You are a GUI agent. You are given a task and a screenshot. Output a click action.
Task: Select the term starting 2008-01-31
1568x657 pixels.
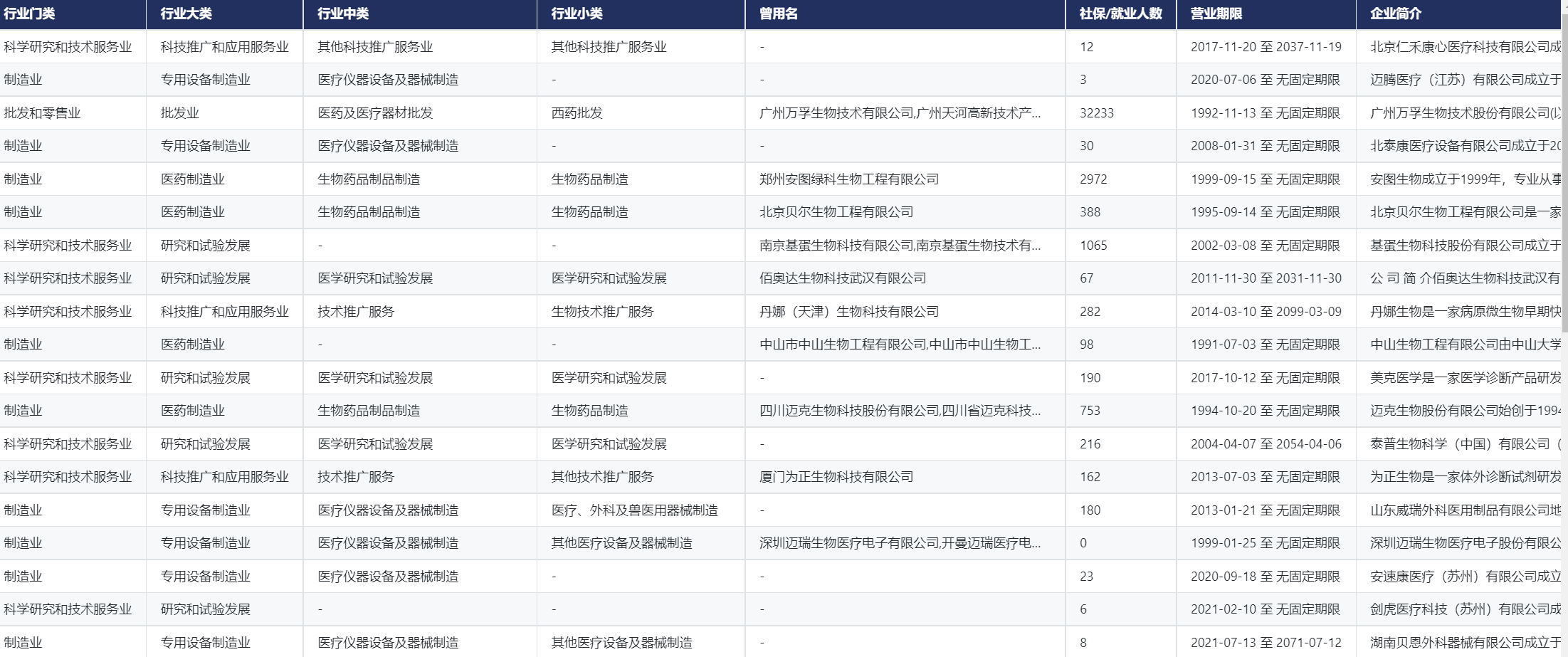coord(1266,146)
